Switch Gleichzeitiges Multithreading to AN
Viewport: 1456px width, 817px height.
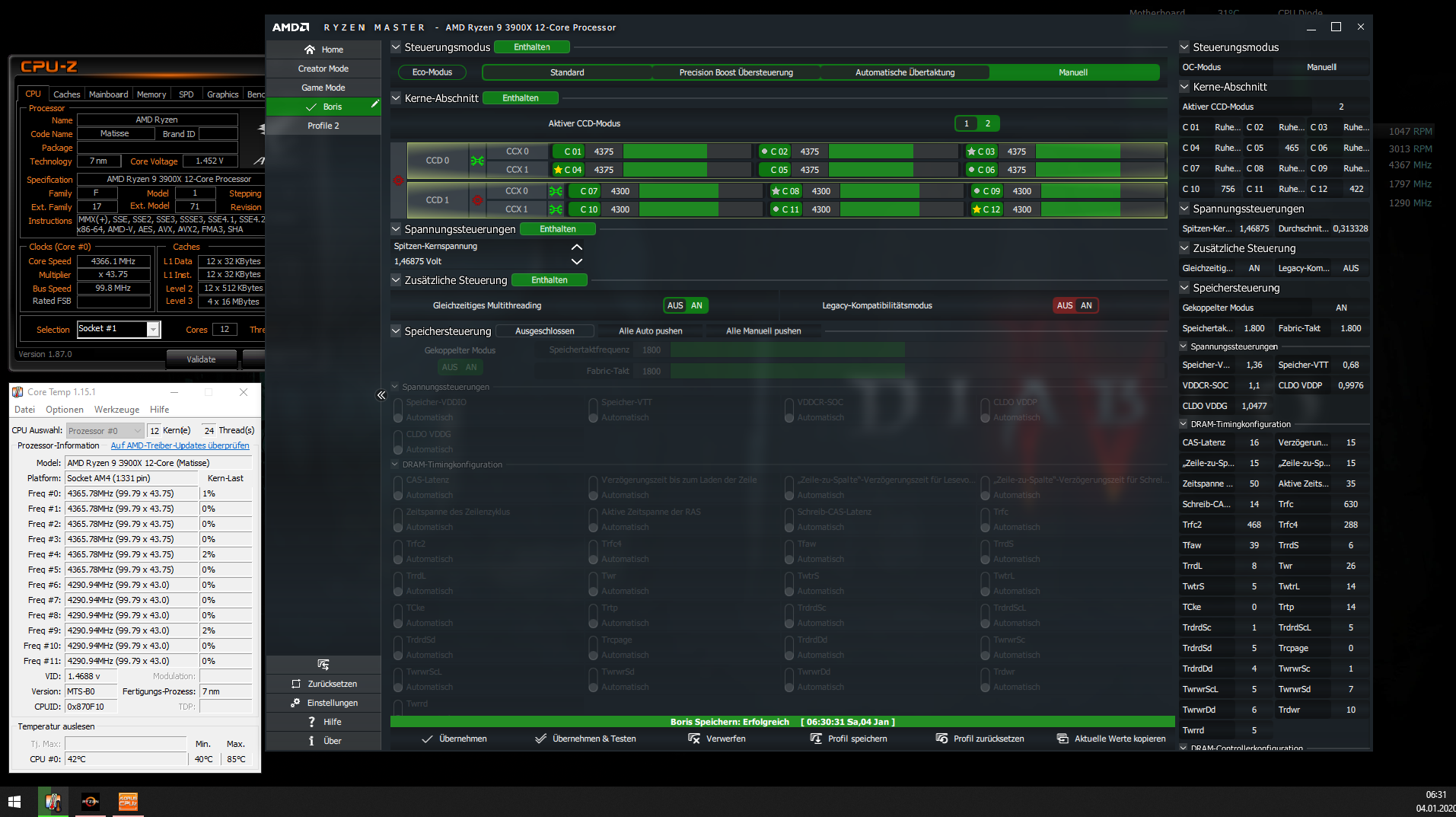[696, 305]
